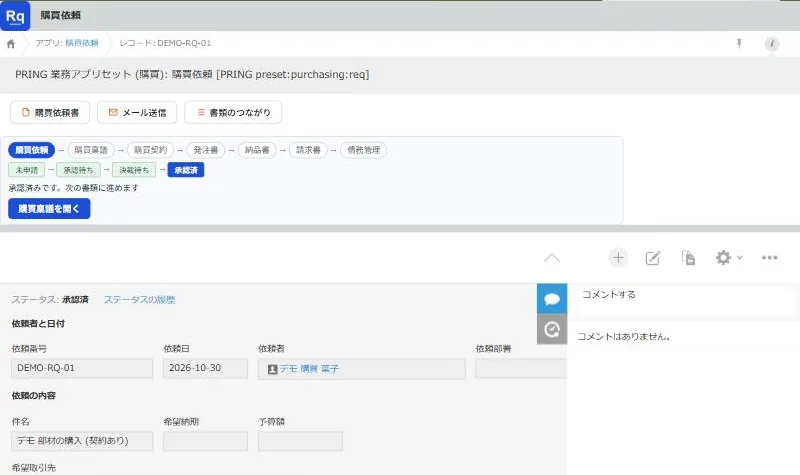Viewport: 800px width, 475px height.
Task: Click the 購買稟議を開く button
Action: (x=49, y=209)
